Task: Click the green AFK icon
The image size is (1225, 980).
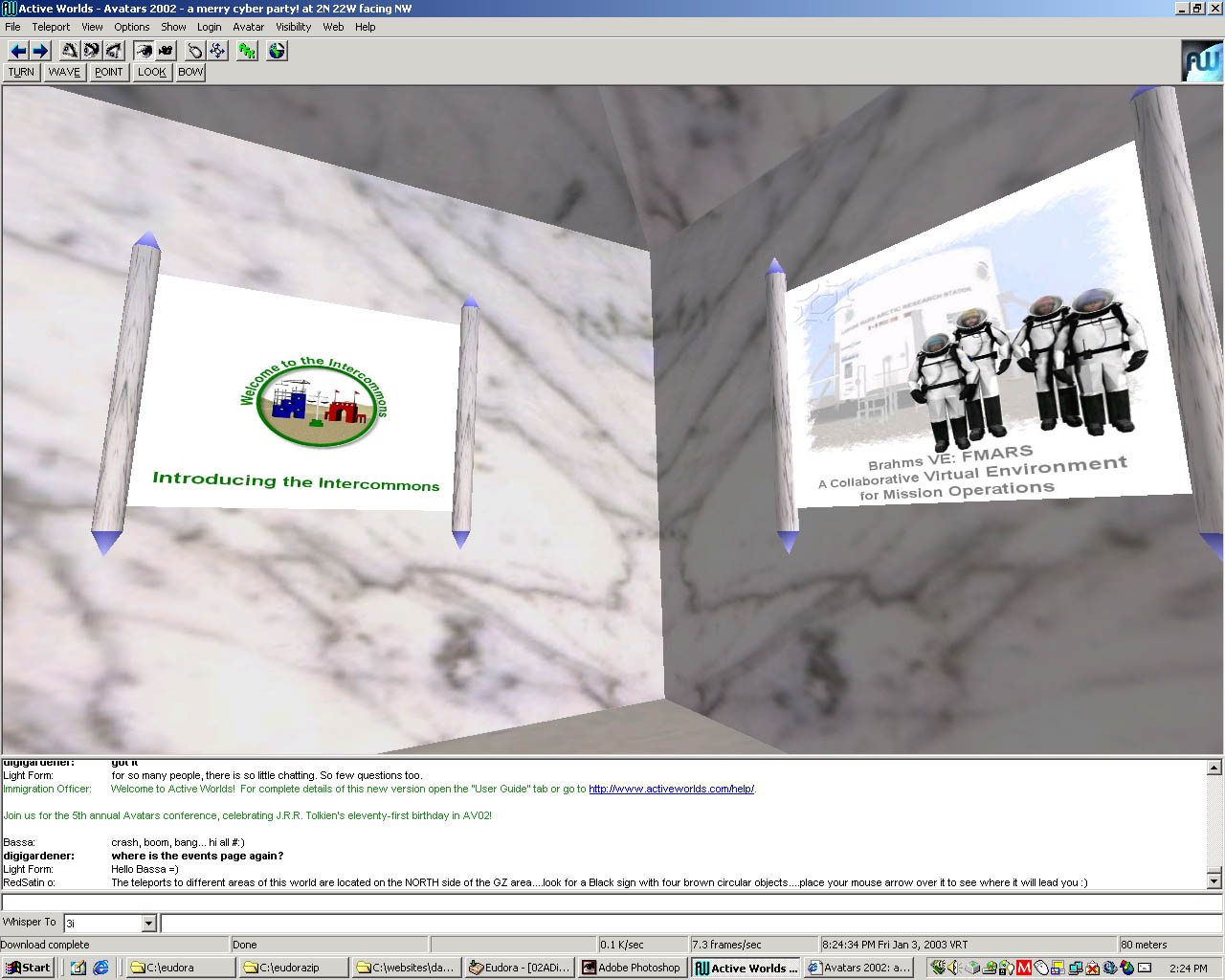Action: point(248,51)
